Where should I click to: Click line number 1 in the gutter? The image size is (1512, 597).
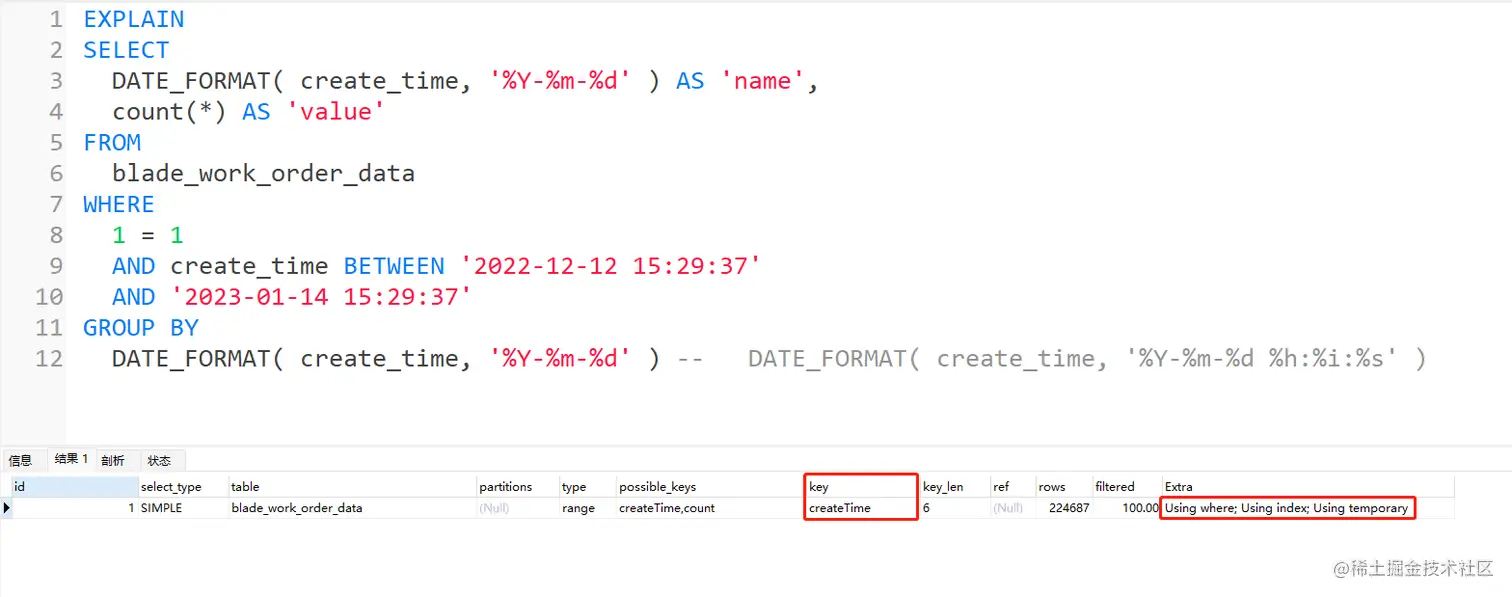pos(55,19)
